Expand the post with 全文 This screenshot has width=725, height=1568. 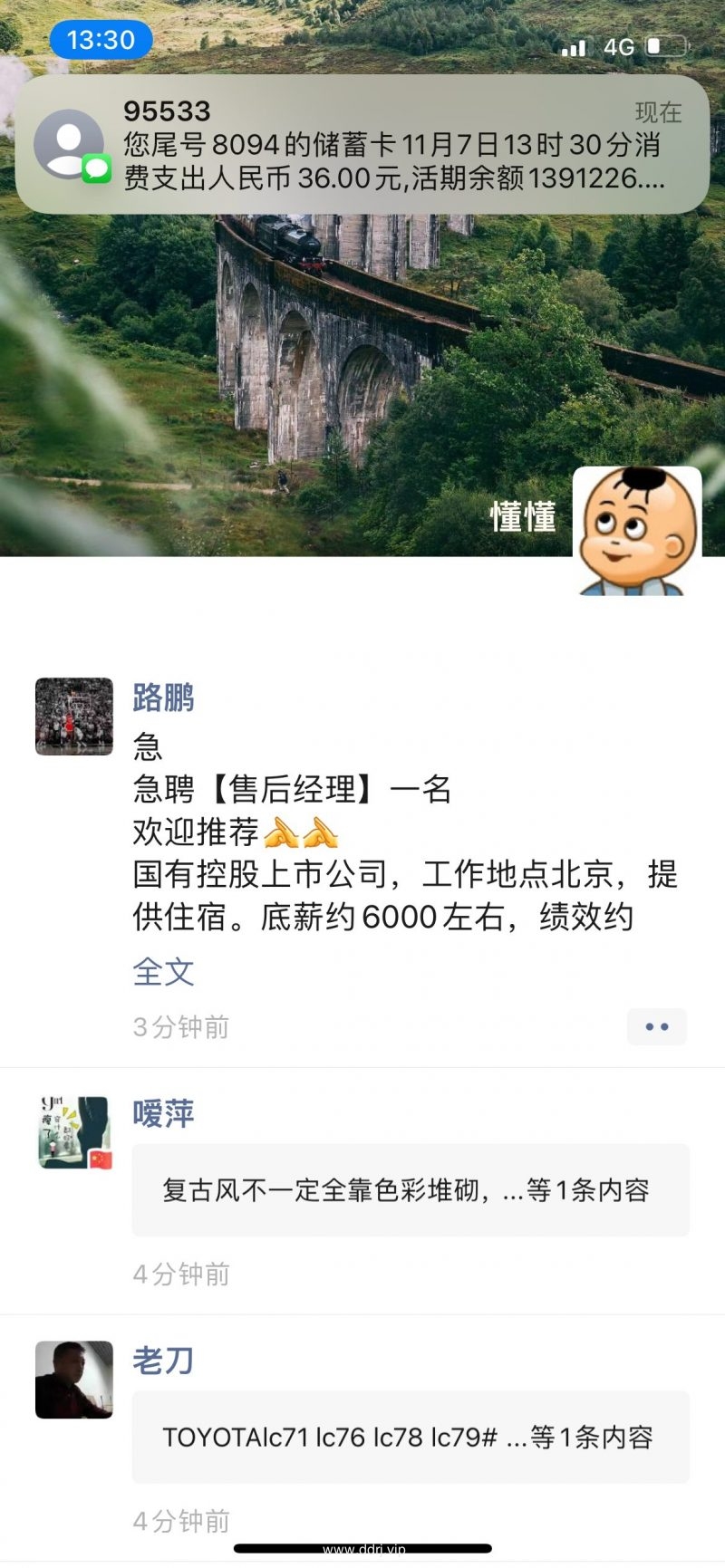click(164, 972)
